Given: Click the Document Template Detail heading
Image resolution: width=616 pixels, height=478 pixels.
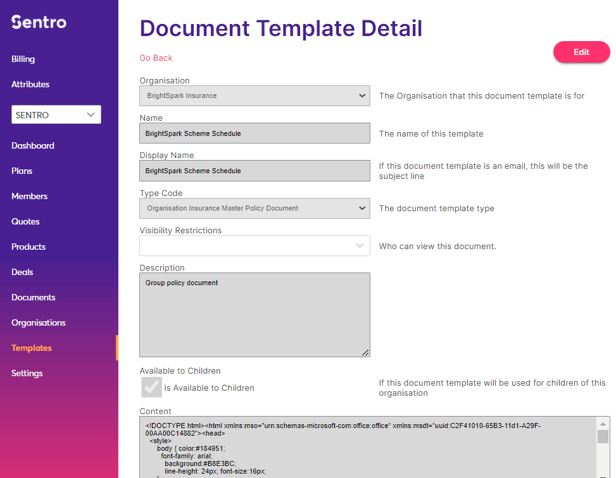Looking at the screenshot, I should (281, 28).
